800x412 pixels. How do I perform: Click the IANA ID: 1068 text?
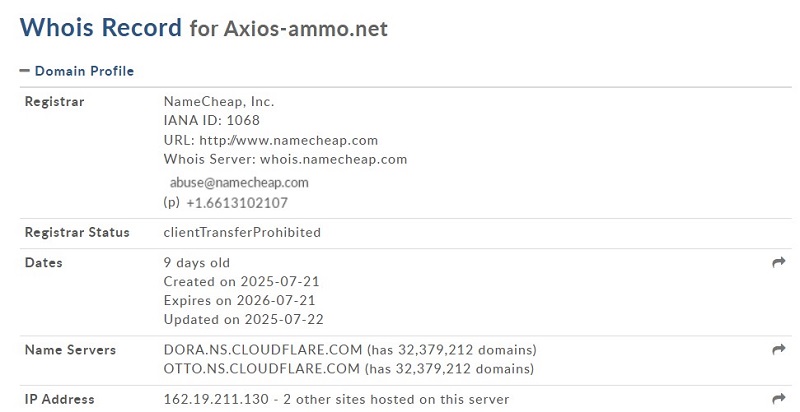[211, 120]
